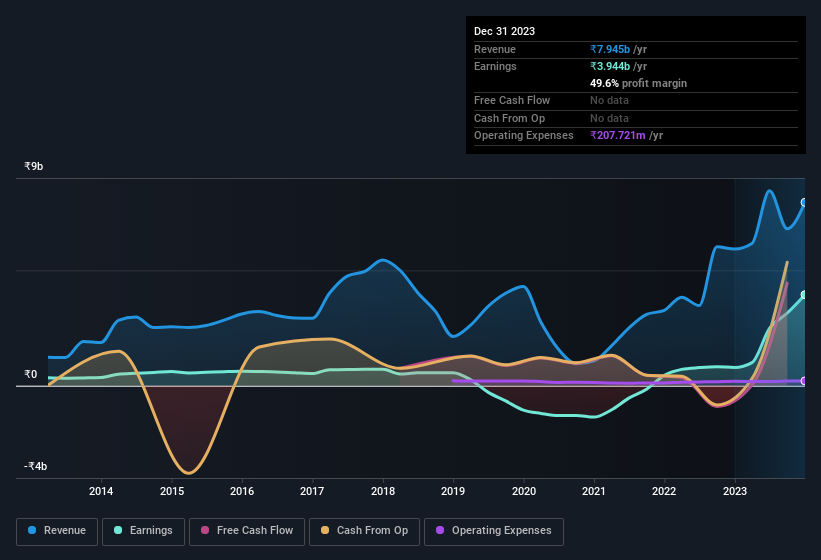Screen dimensions: 821x560
Task: Click the blue Revenue end-point marker
Action: pos(804,202)
